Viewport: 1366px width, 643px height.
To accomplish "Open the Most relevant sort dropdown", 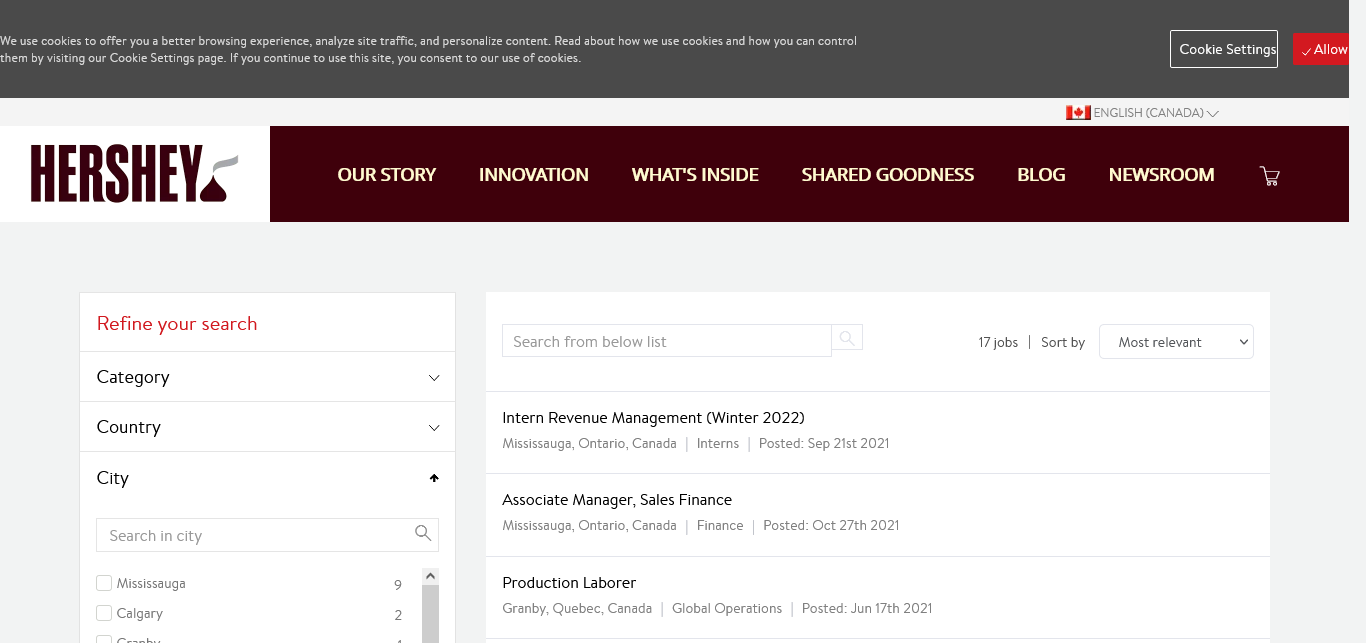I will [1175, 342].
